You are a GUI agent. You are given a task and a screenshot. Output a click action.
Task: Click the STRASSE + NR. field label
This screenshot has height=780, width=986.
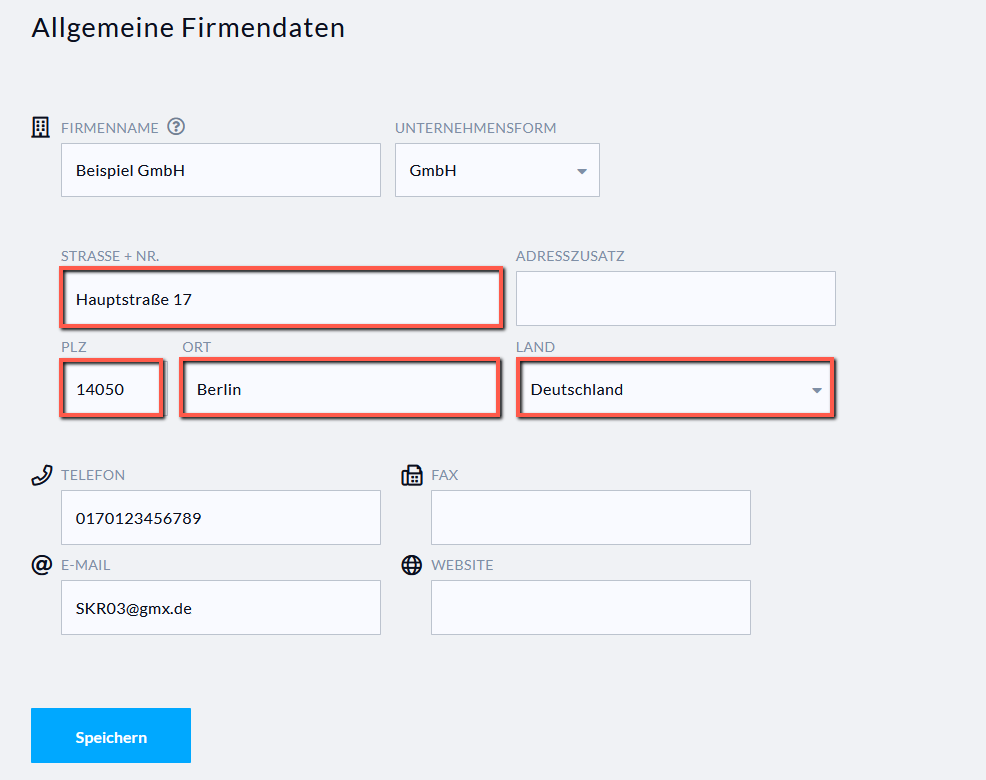110,256
